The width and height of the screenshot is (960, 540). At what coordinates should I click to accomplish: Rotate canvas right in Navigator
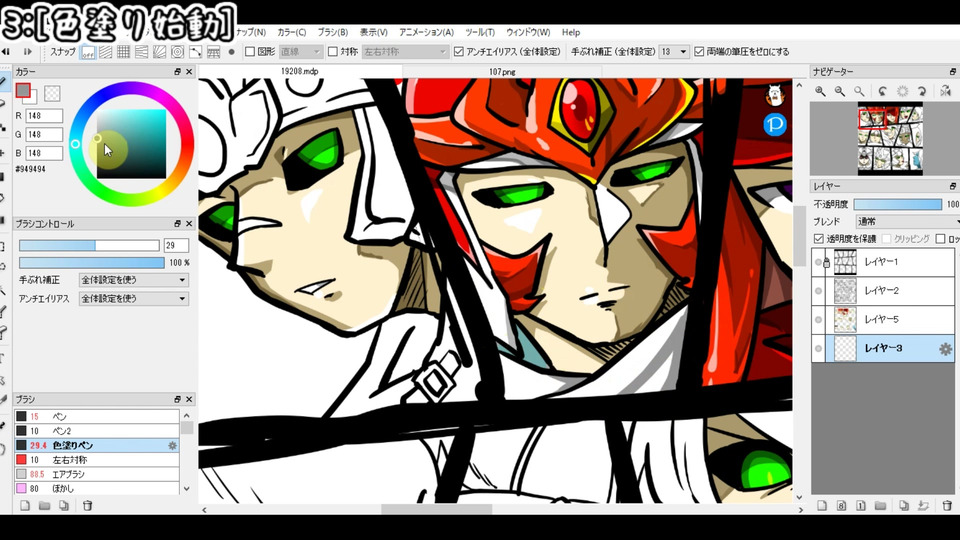tap(922, 91)
